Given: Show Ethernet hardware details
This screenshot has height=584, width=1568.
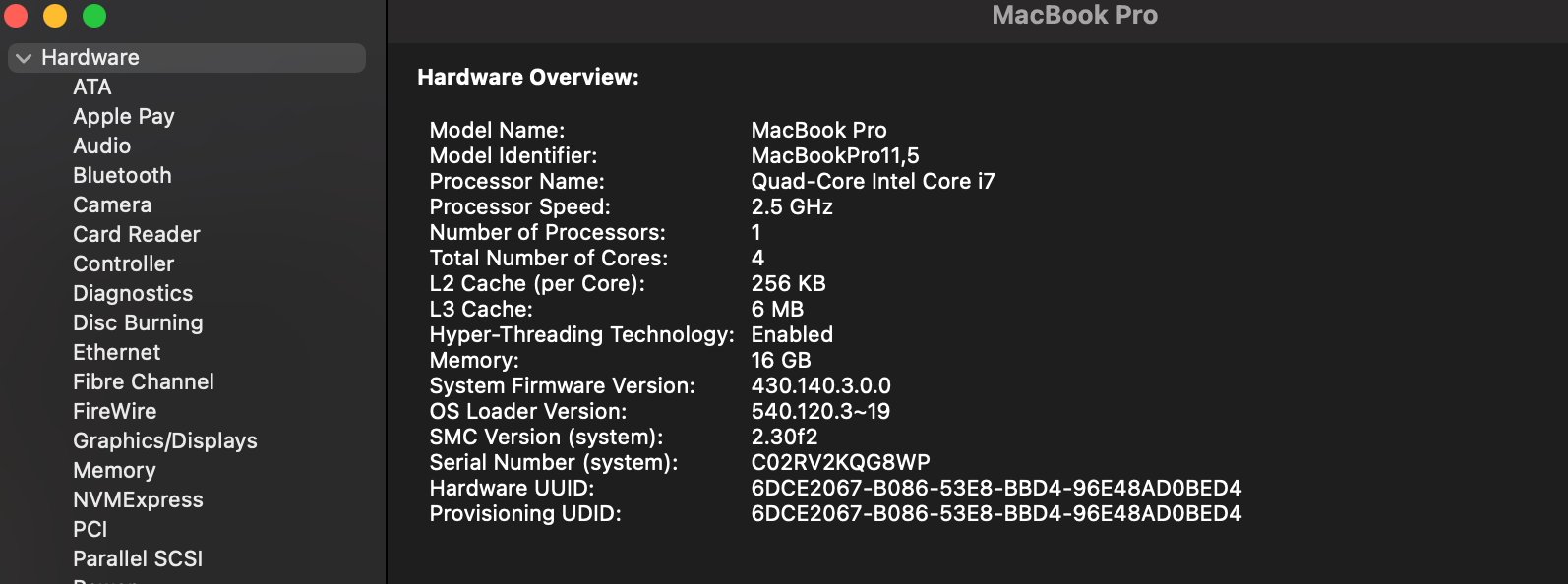Looking at the screenshot, I should point(117,353).
